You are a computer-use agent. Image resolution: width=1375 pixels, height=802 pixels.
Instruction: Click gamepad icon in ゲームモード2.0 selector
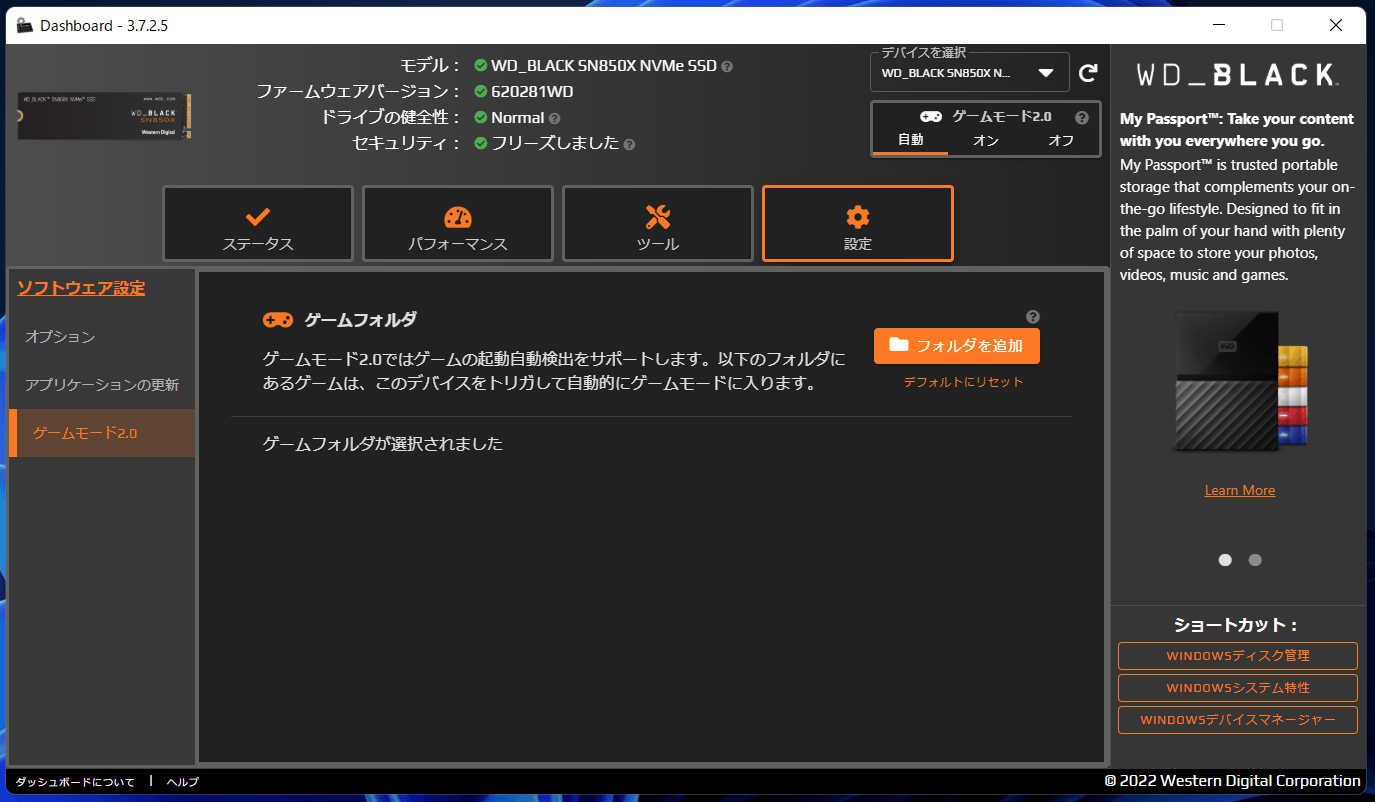tap(931, 117)
